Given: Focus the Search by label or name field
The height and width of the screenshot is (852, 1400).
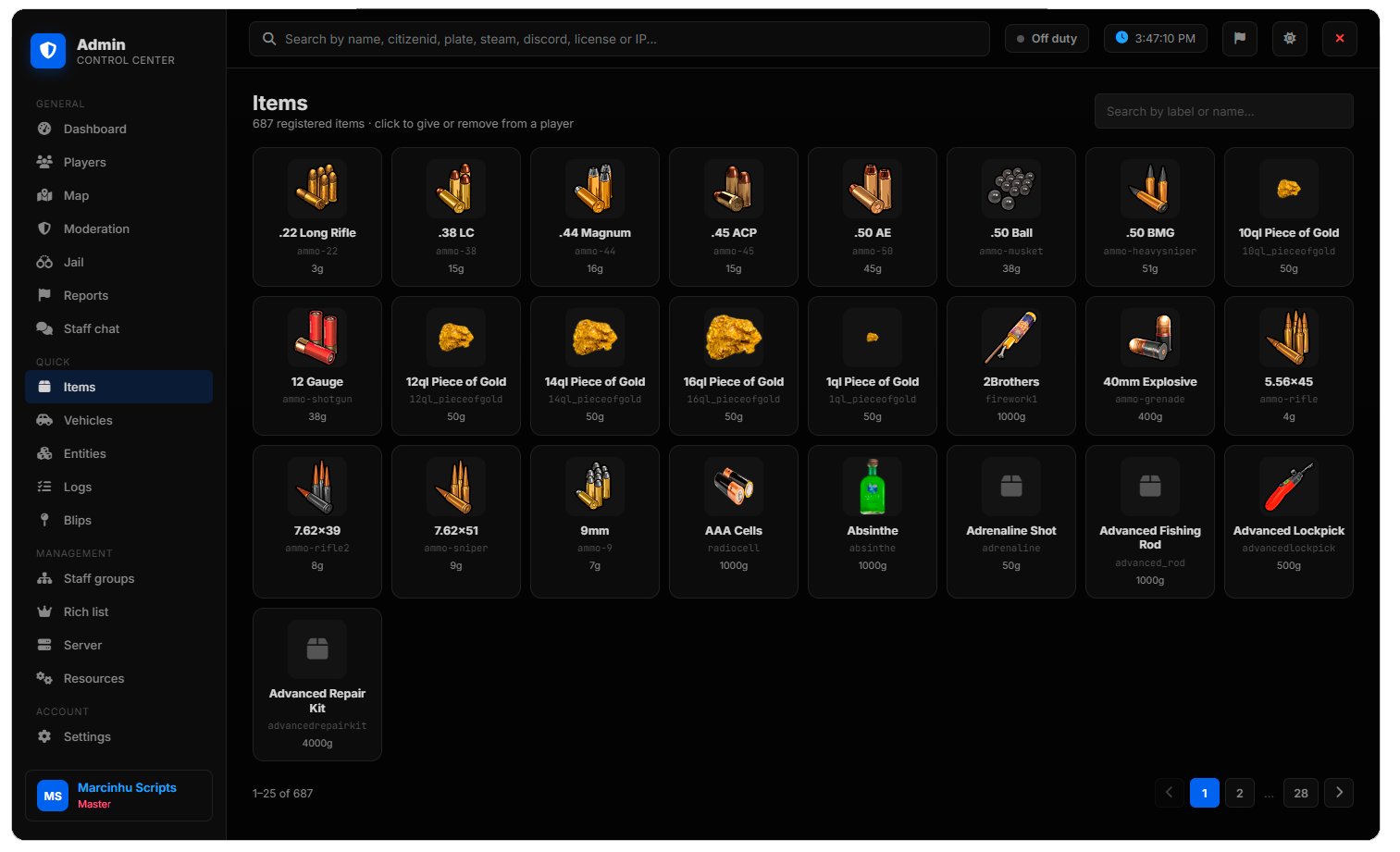Looking at the screenshot, I should click(1224, 111).
